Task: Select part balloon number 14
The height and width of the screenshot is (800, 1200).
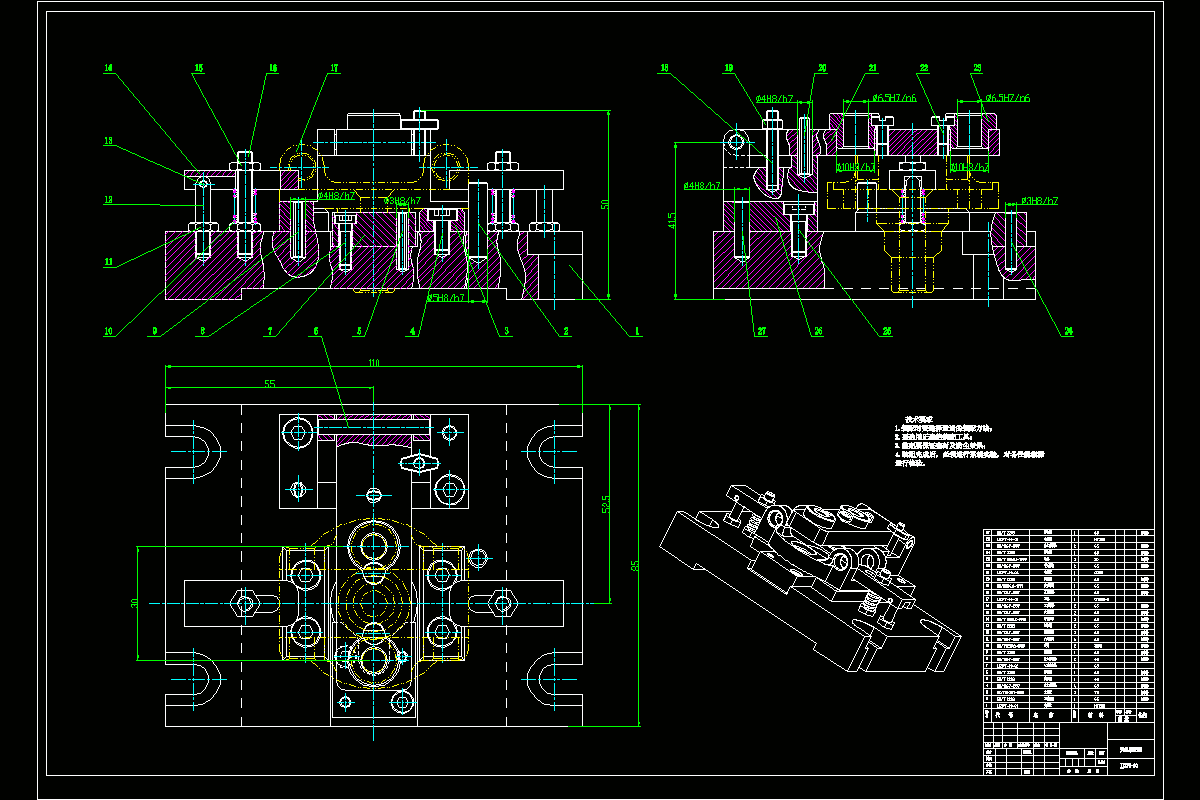Action: click(x=108, y=69)
